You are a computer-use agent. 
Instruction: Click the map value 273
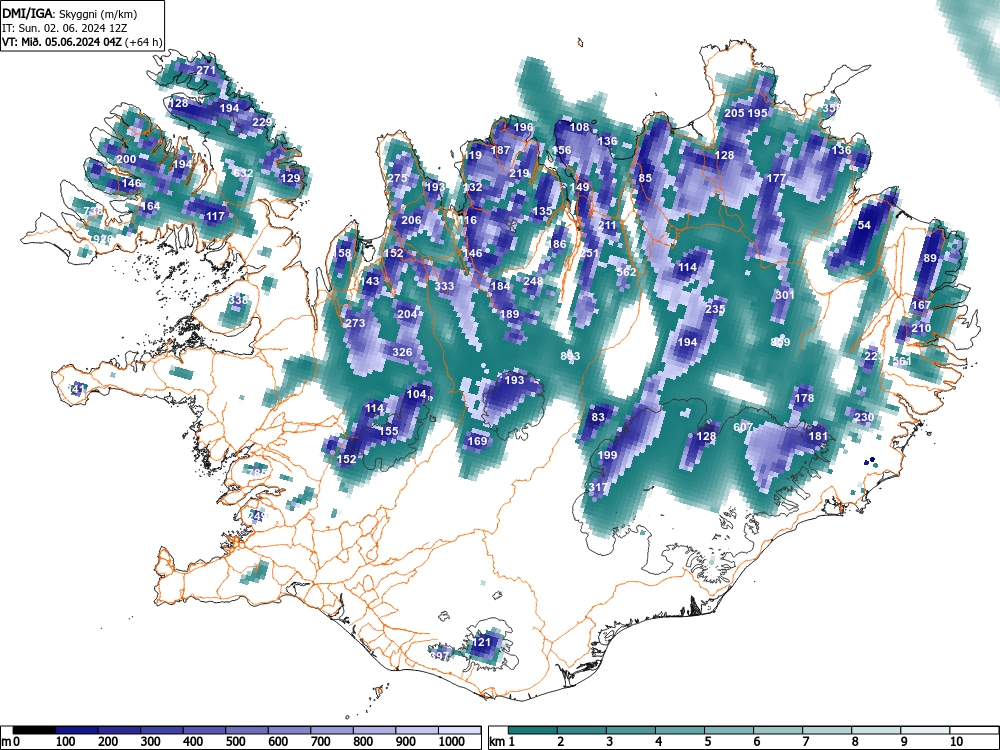coord(355,323)
